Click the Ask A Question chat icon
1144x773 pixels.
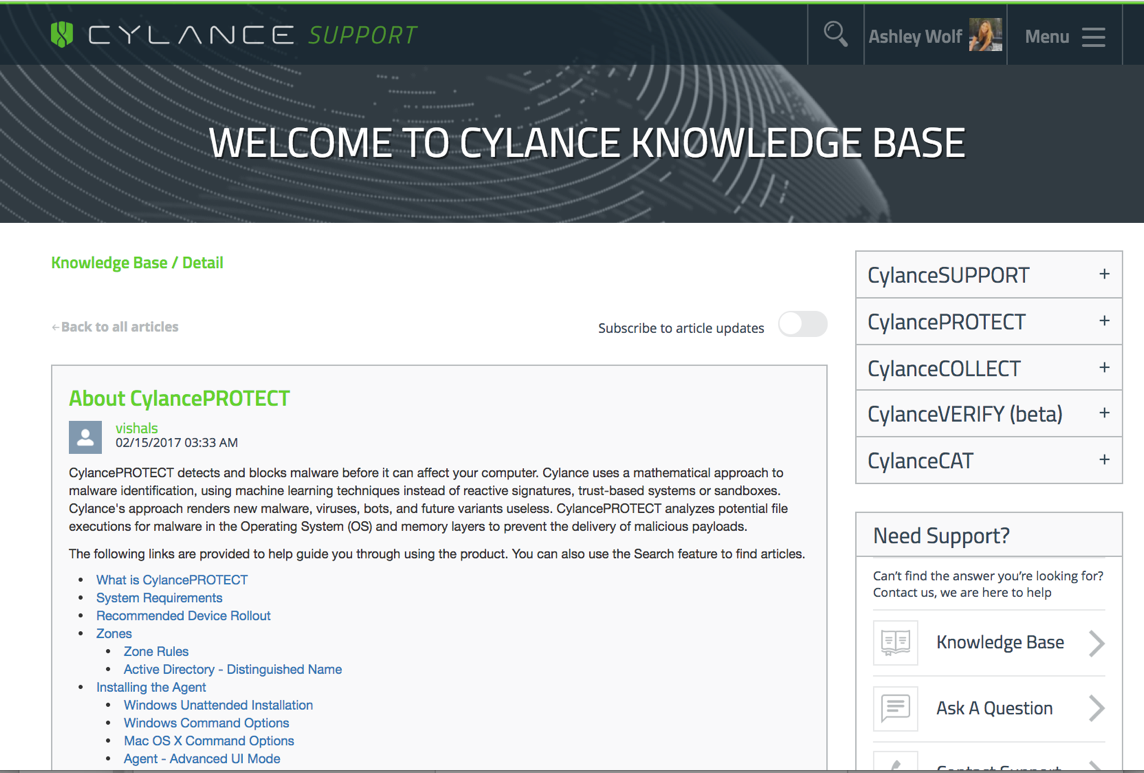[x=895, y=708]
